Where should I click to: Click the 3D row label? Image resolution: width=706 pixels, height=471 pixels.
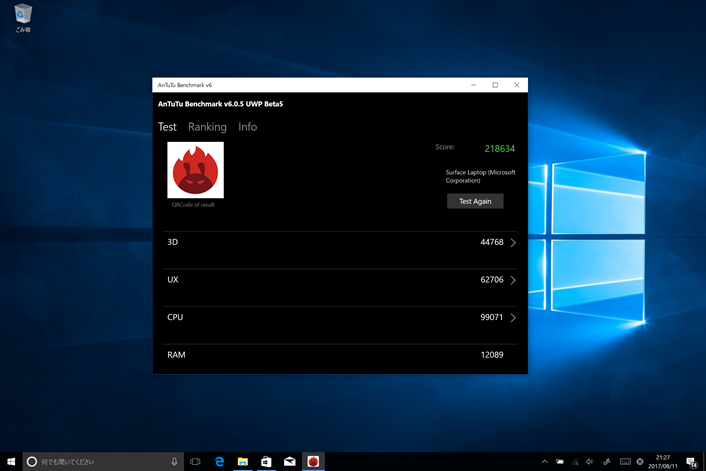pyautogui.click(x=172, y=242)
